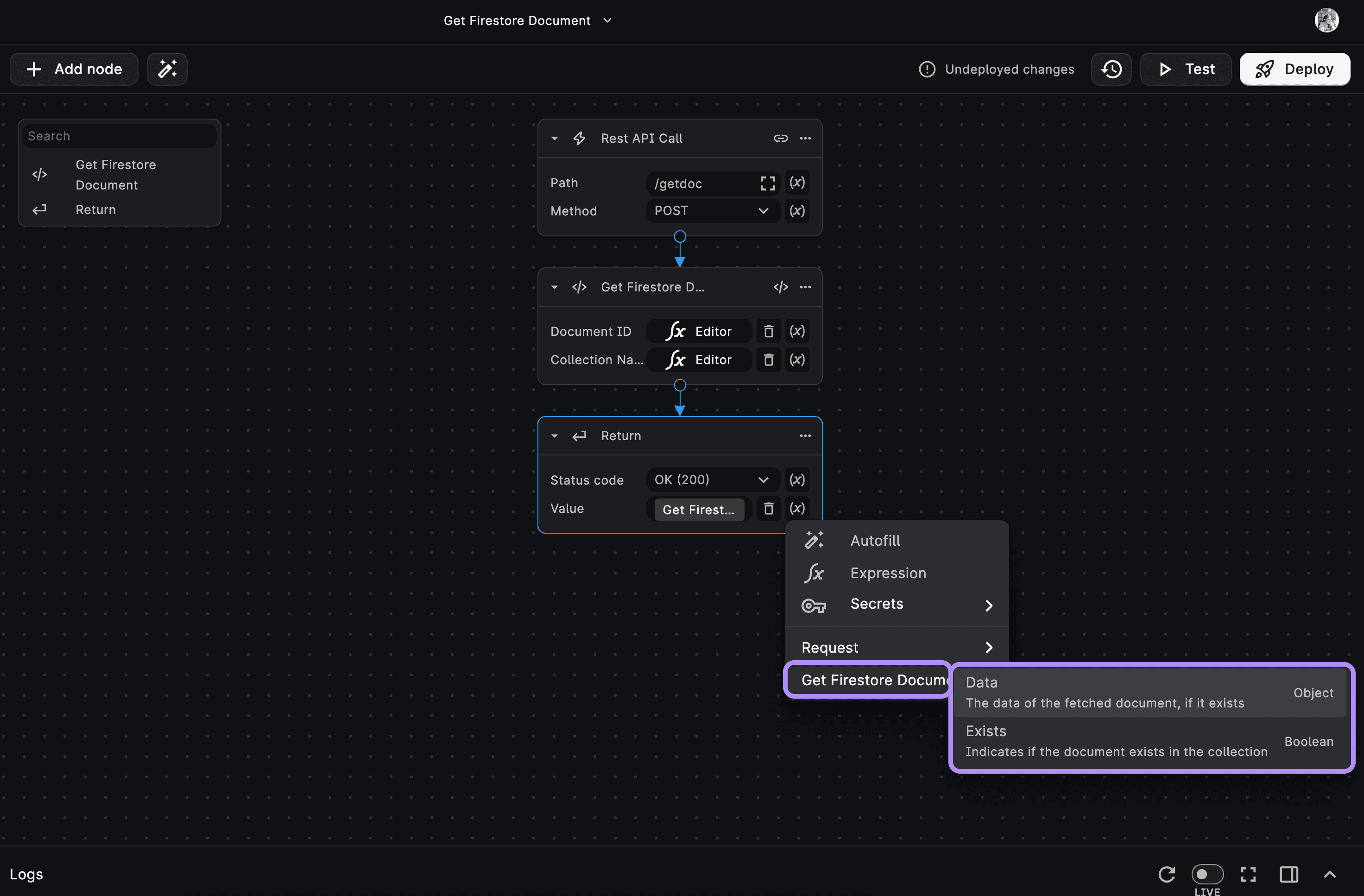Expand the Logs panel with chevron up
This screenshot has width=1364, height=896.
point(1330,874)
